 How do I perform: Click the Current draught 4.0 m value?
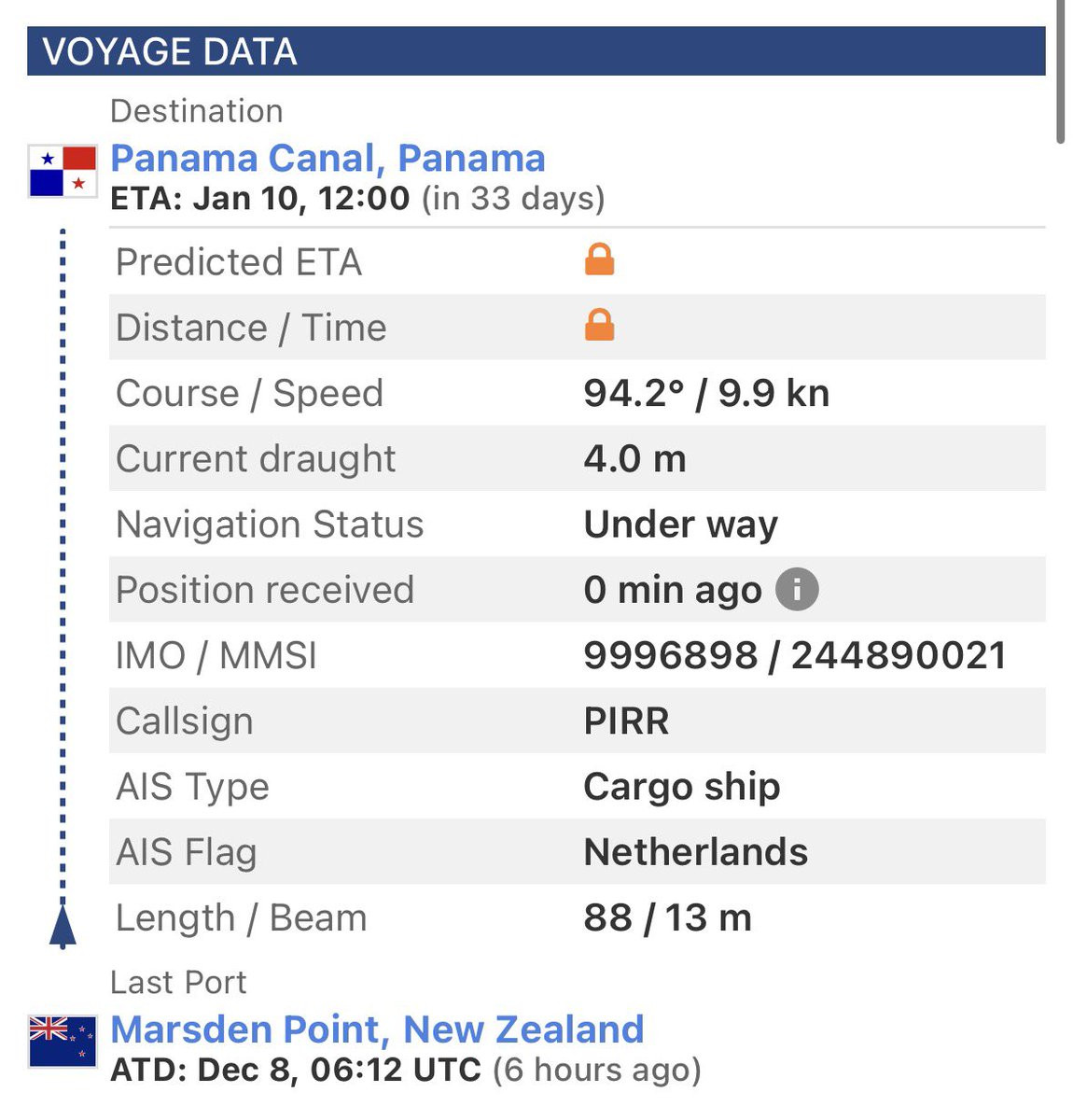pyautogui.click(x=634, y=458)
